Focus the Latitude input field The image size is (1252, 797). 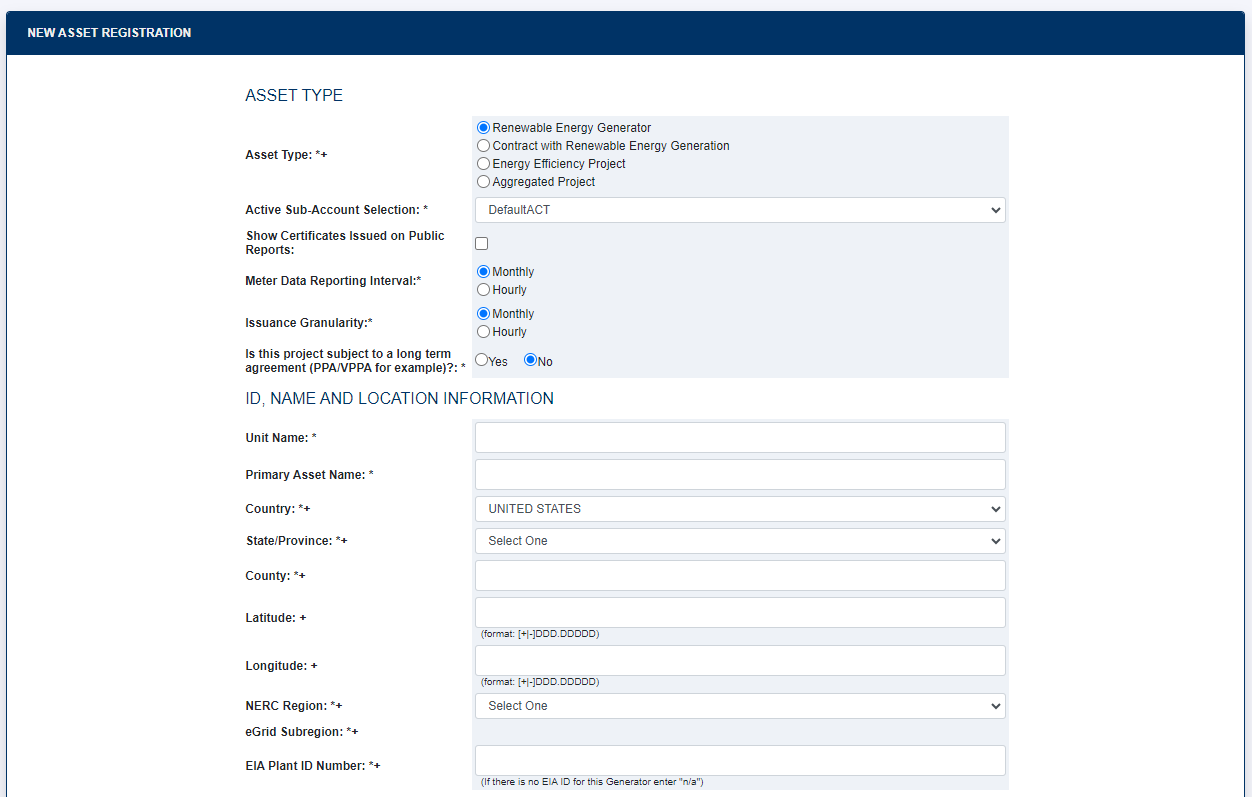pyautogui.click(x=740, y=613)
